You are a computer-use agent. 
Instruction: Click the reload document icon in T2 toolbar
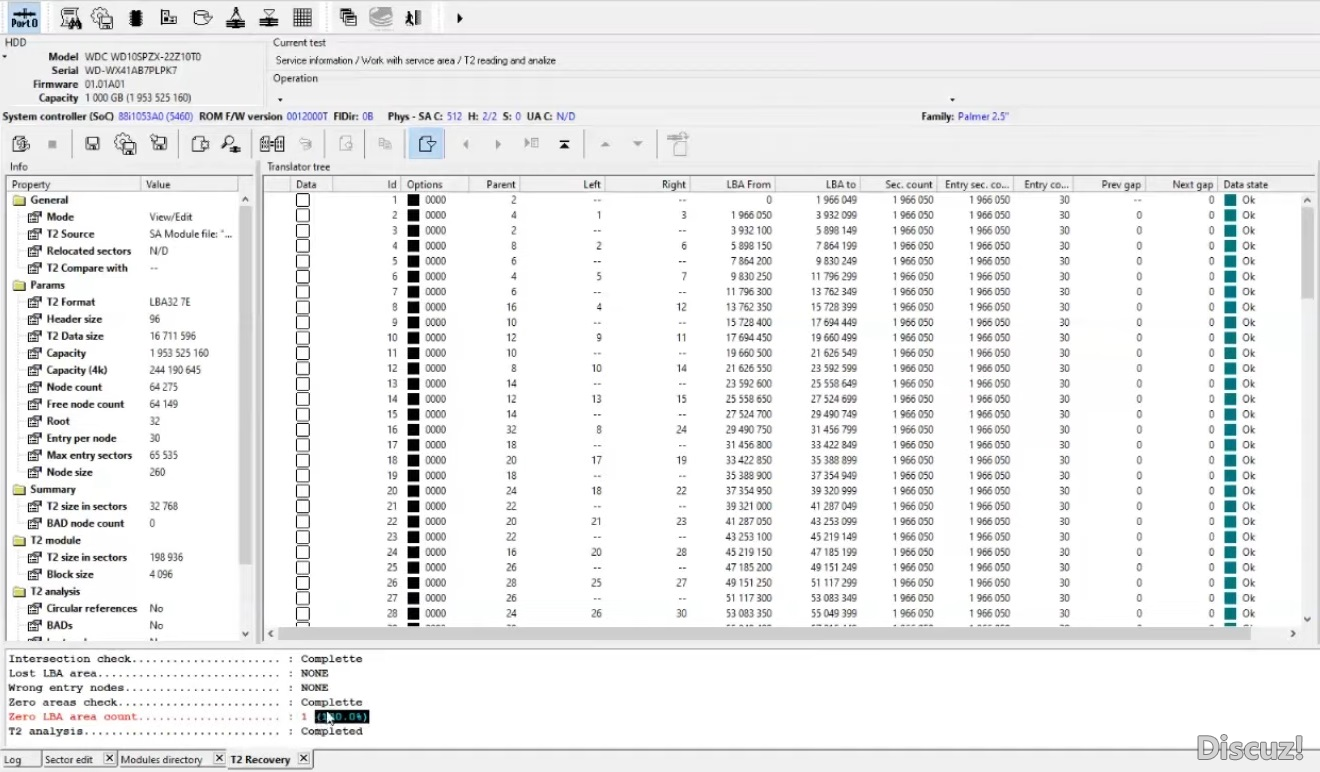[21, 144]
